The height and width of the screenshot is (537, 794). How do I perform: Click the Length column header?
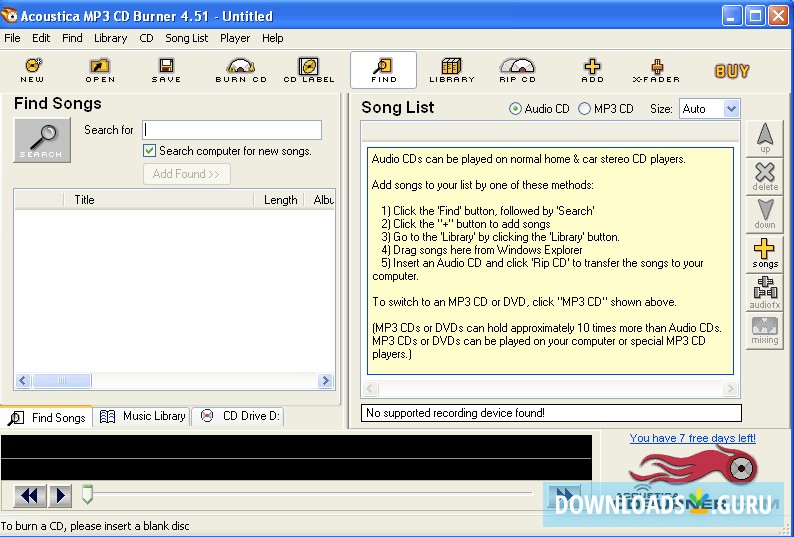tap(280, 200)
